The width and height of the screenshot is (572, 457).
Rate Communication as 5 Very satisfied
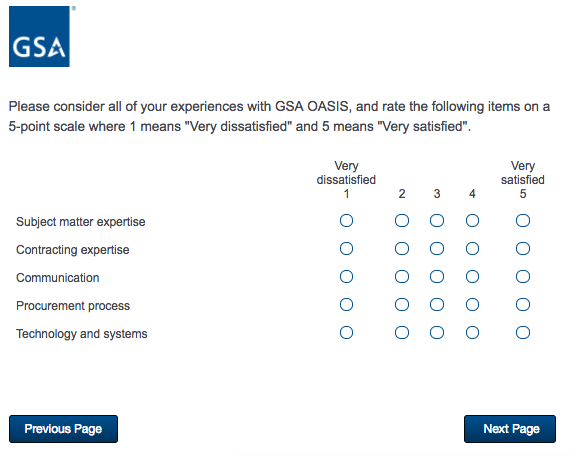(523, 276)
